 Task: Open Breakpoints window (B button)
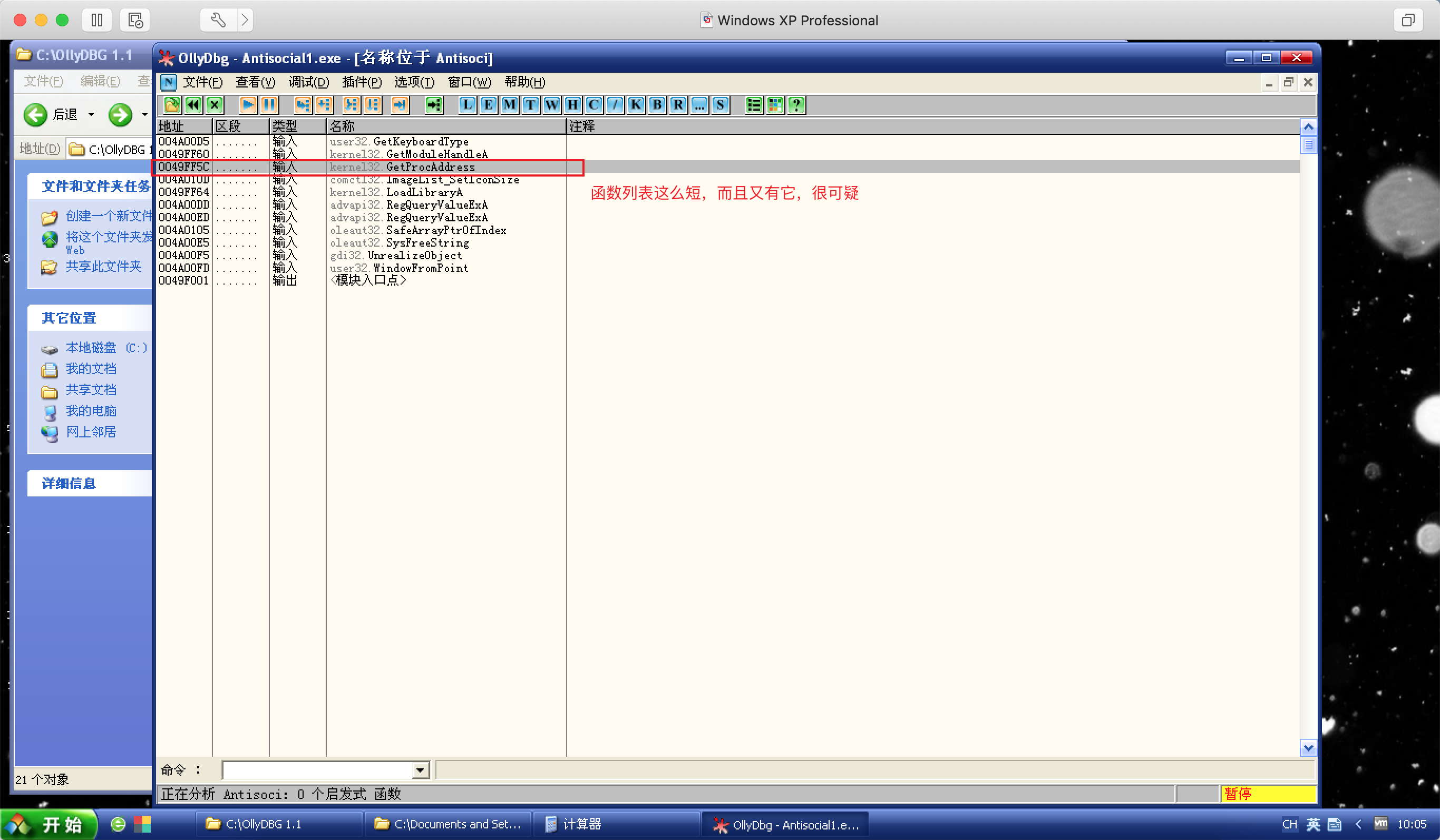(657, 104)
